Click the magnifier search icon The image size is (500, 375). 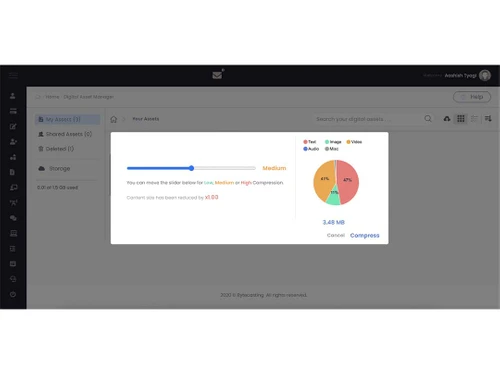coord(428,119)
